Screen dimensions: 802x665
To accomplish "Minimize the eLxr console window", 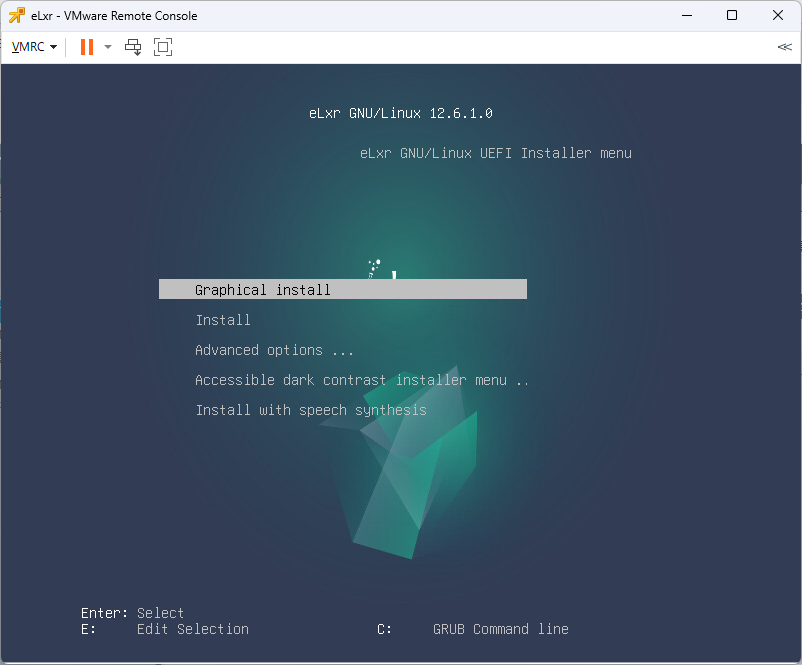I will tap(687, 15).
